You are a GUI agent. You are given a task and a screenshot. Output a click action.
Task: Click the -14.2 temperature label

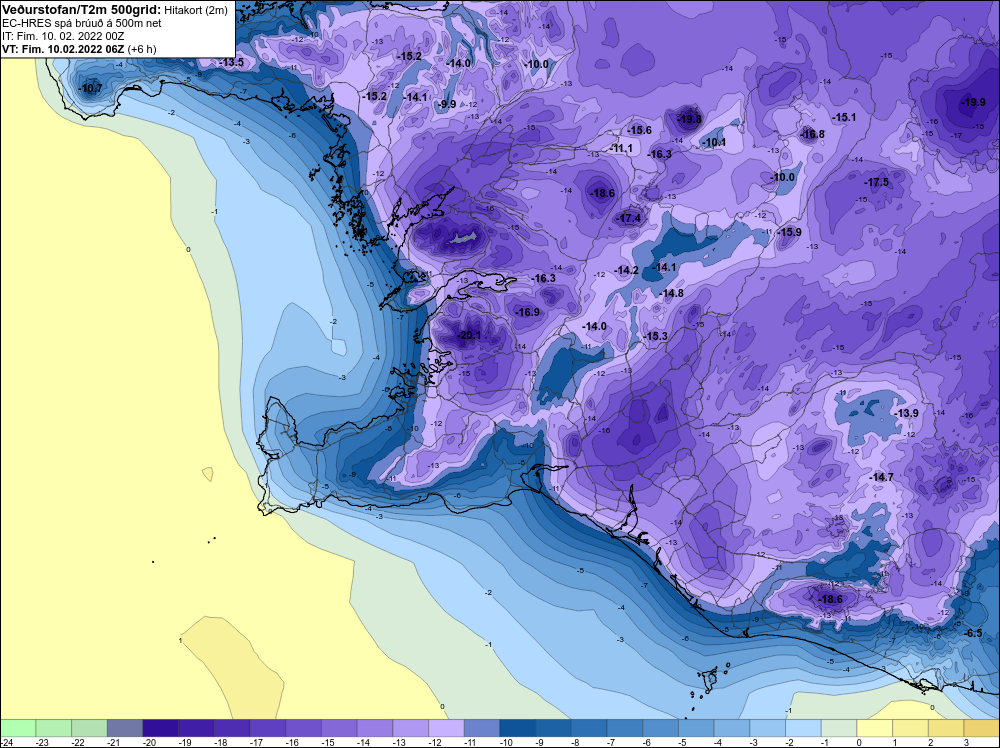[x=626, y=270]
